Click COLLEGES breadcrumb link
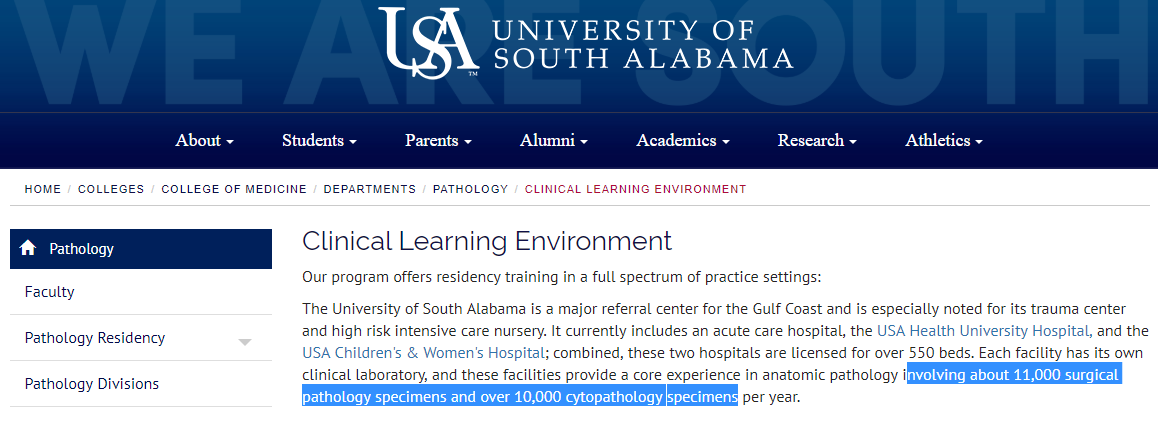This screenshot has width=1158, height=440. point(111,189)
